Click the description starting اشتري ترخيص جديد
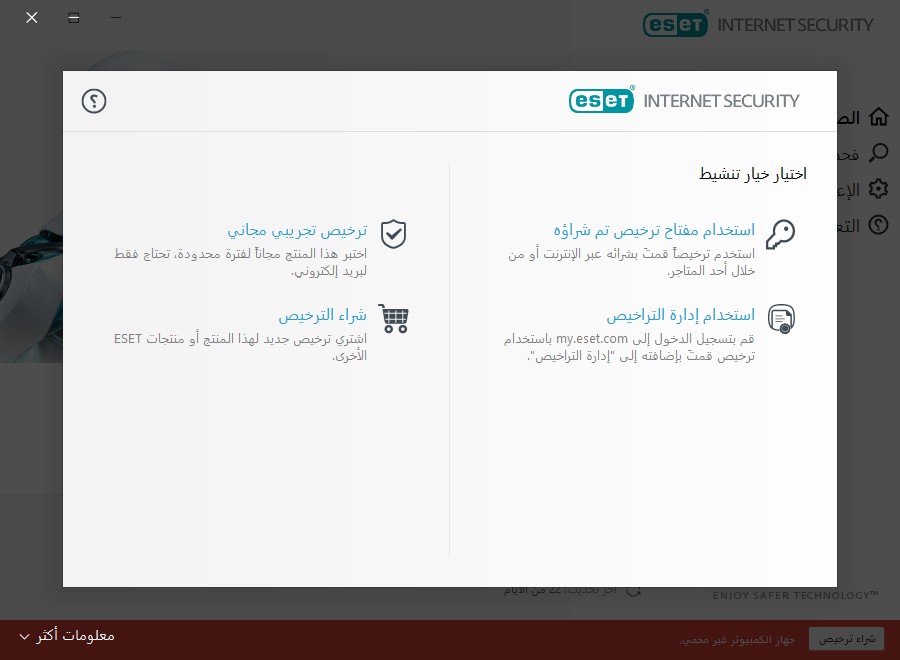The image size is (900, 660). [x=240, y=347]
